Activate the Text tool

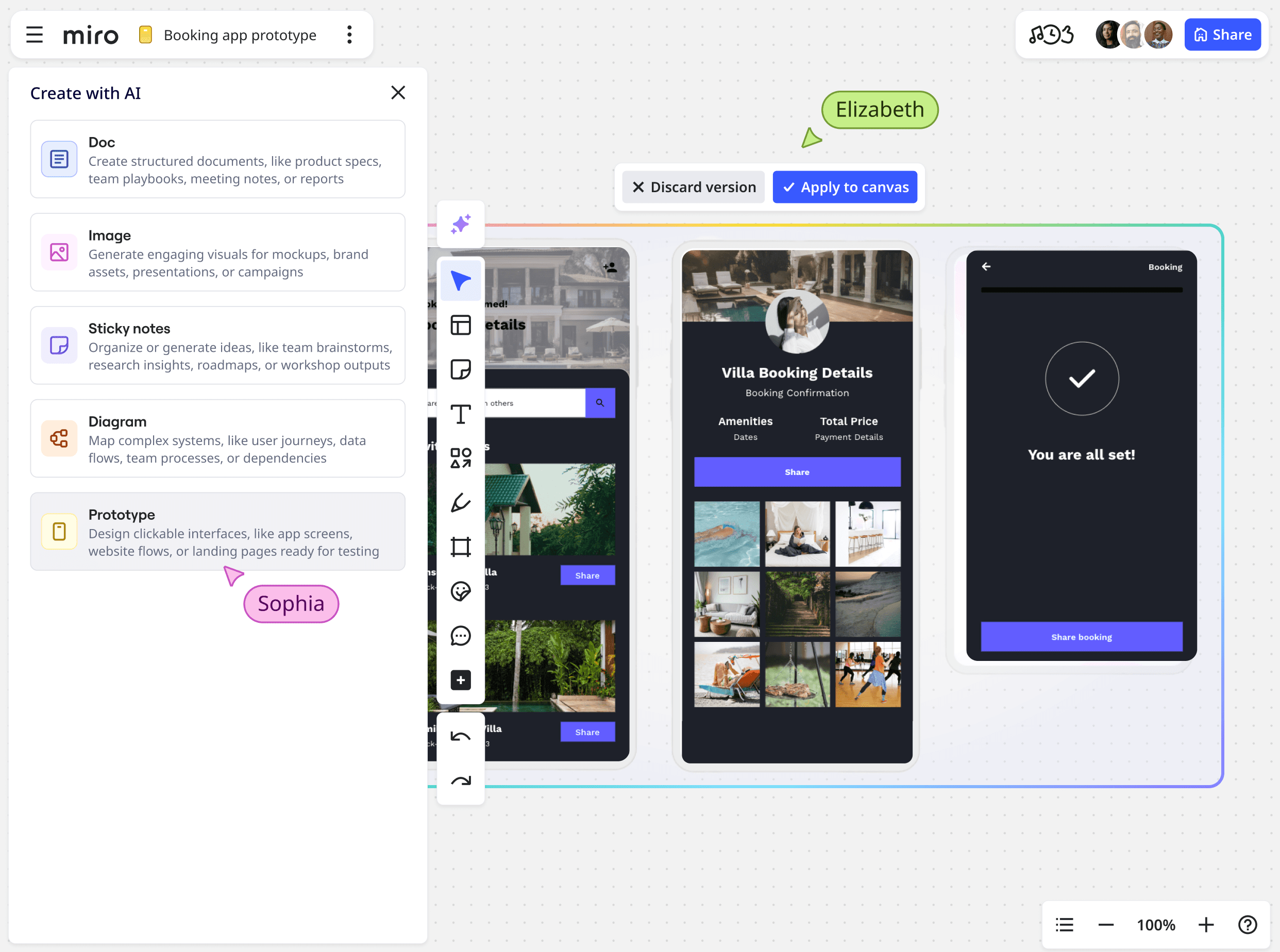(461, 414)
